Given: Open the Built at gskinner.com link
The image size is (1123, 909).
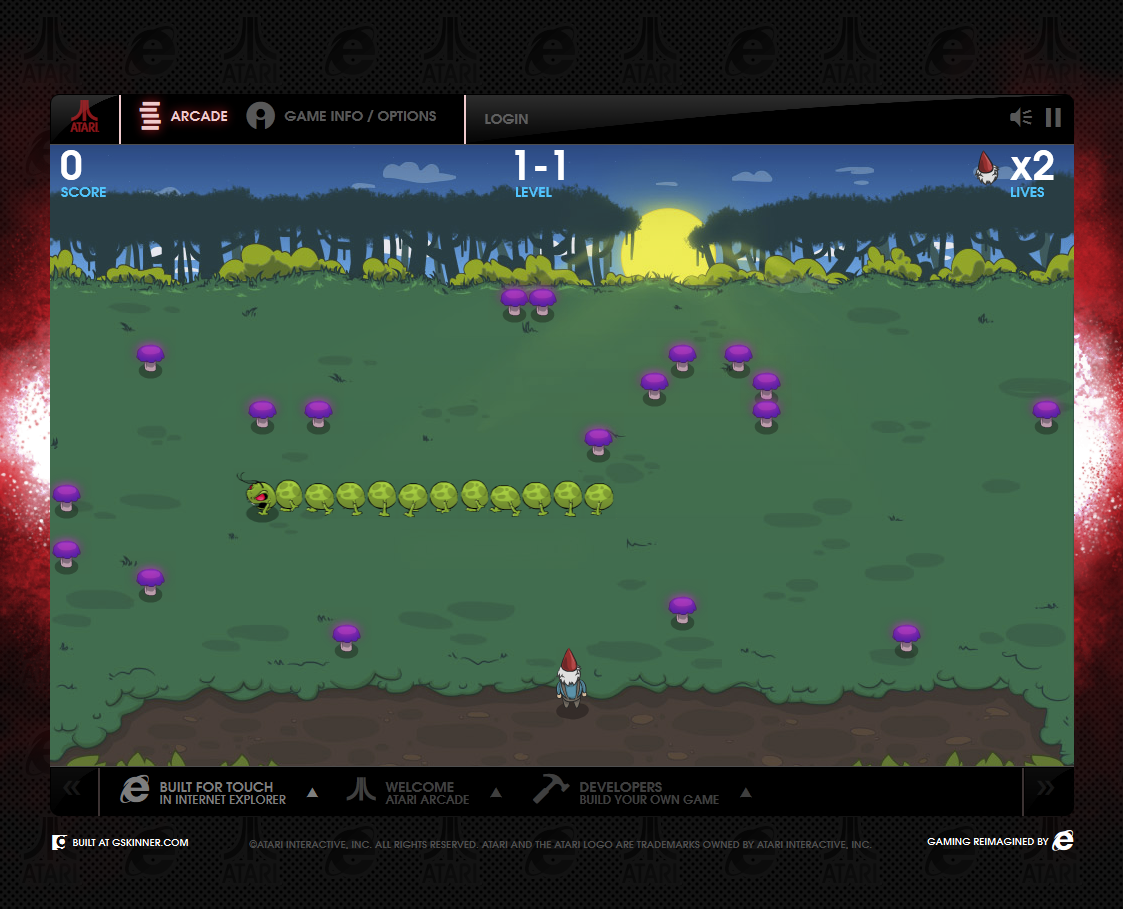Looking at the screenshot, I should tap(121, 843).
